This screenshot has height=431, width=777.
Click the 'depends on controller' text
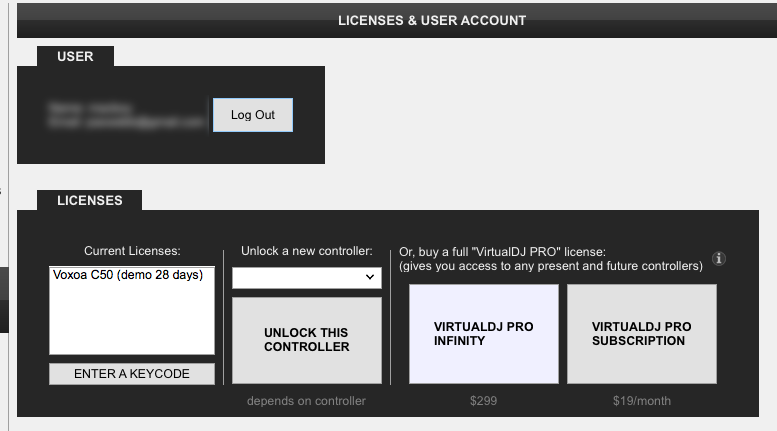(x=306, y=401)
